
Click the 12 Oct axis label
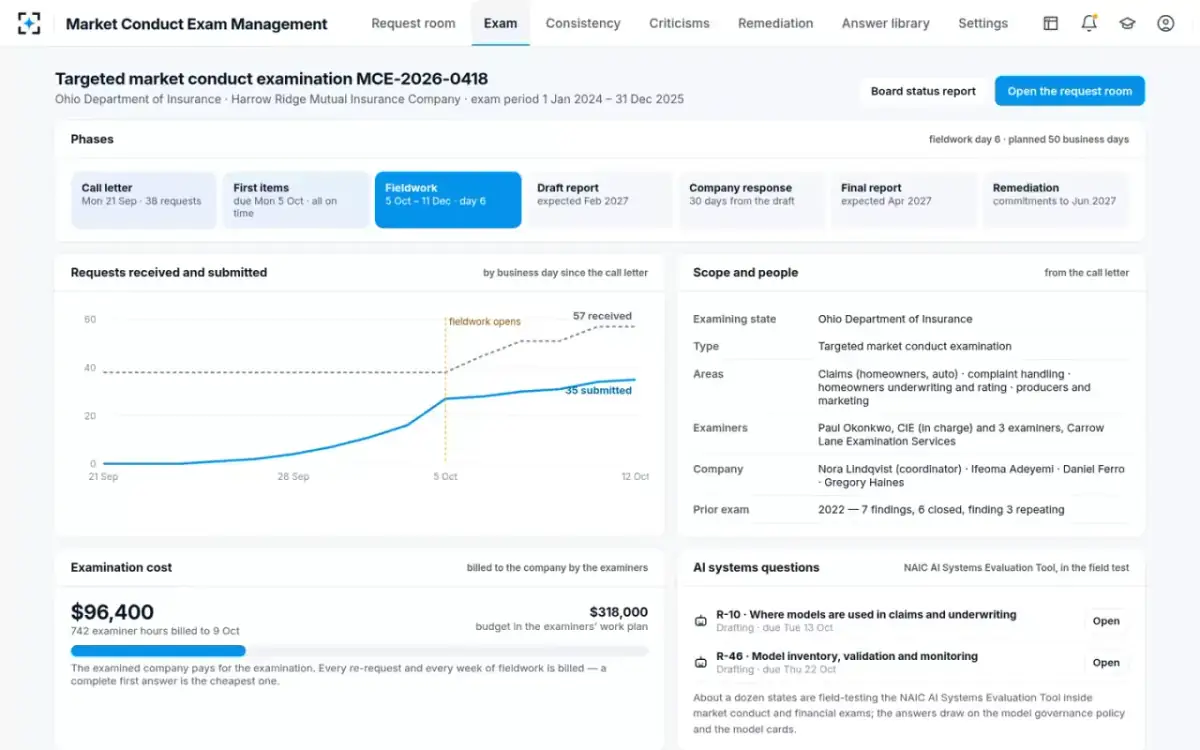[635, 477]
